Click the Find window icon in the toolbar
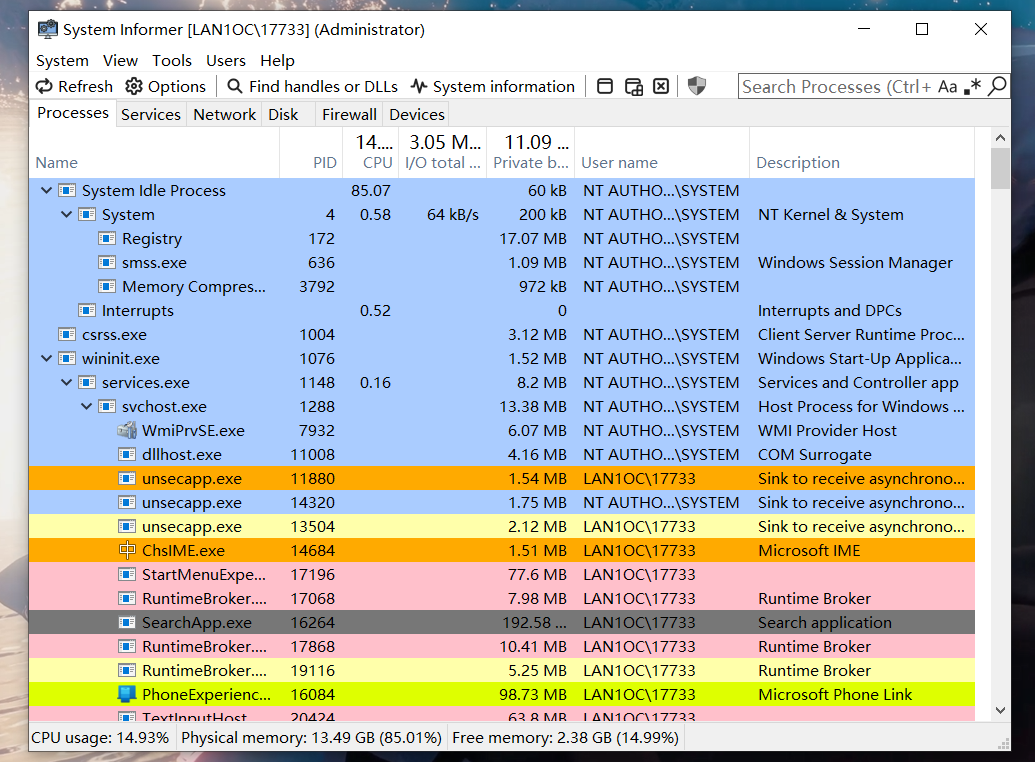The height and width of the screenshot is (762, 1035). click(x=605, y=87)
